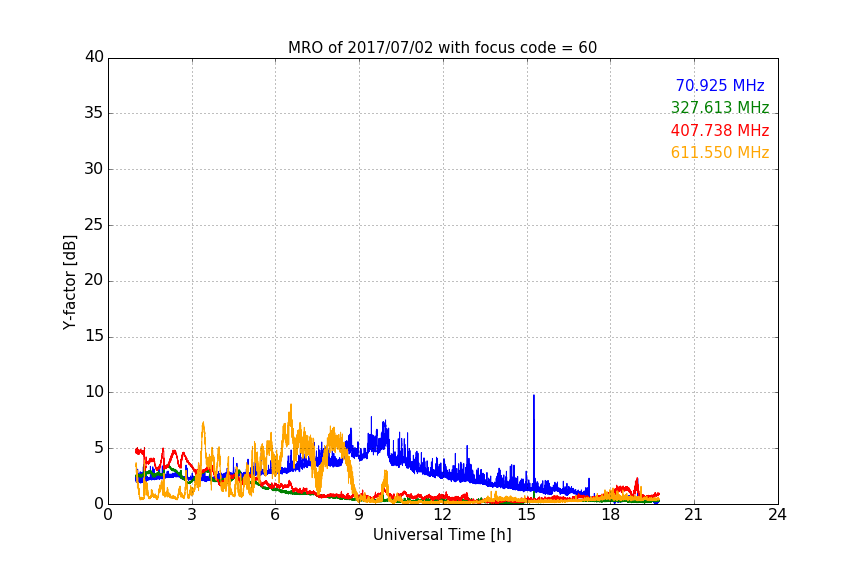Click x-axis tick label 21

(694, 515)
